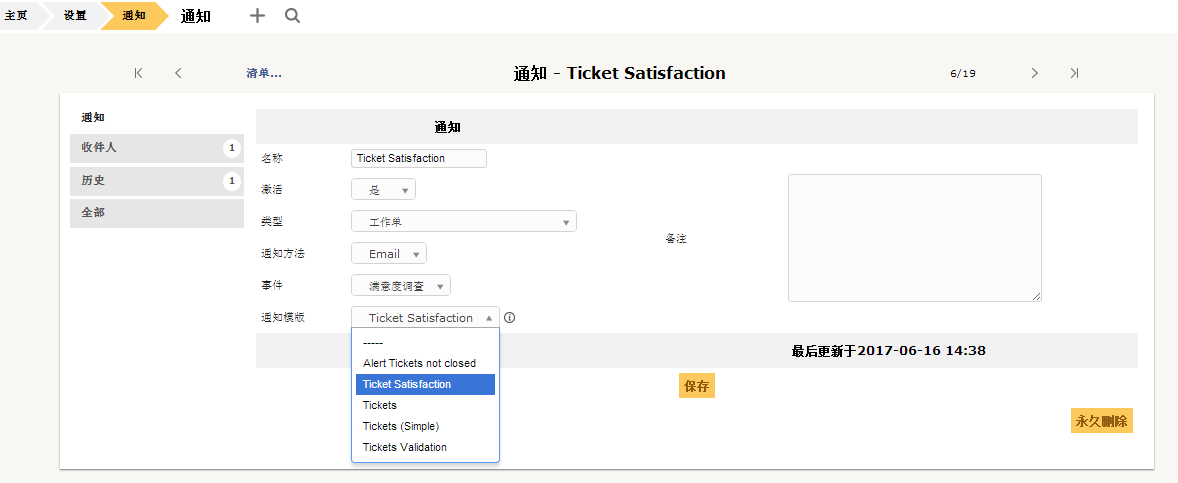
Task: Open the search magnifier icon
Action: tap(292, 16)
